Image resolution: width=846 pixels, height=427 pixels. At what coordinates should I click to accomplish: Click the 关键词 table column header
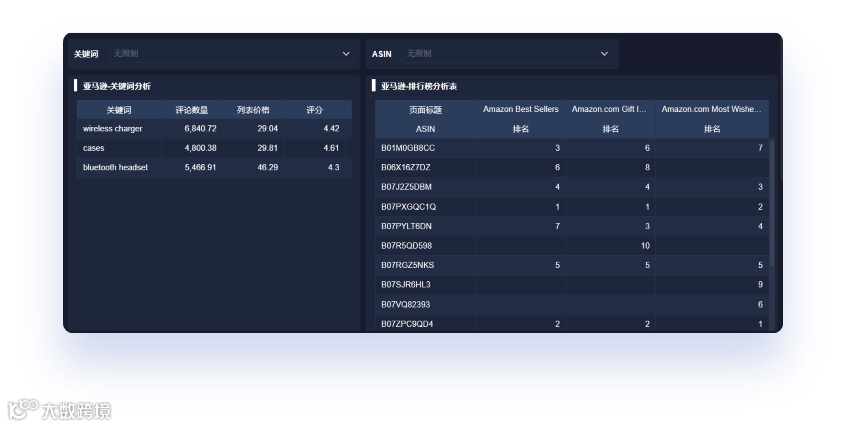click(119, 110)
